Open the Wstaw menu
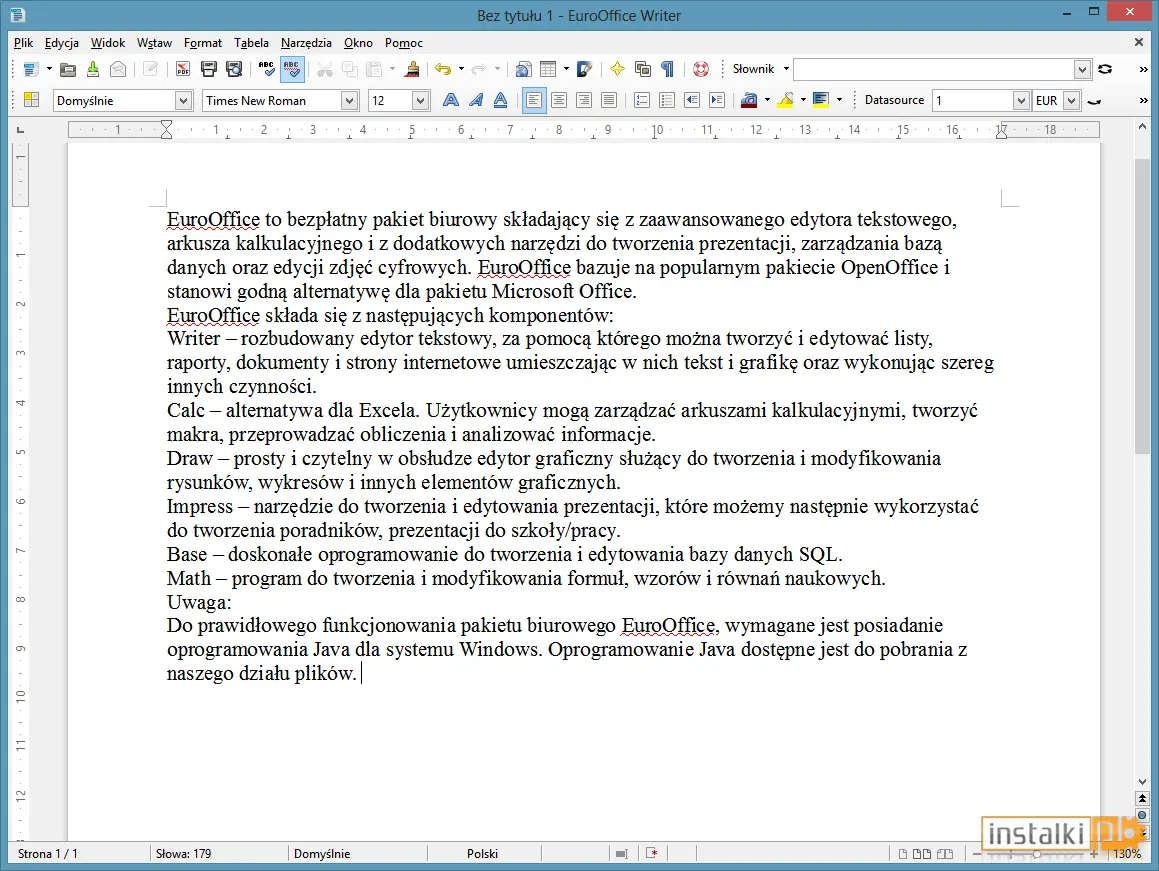This screenshot has height=871, width=1159. pos(154,43)
